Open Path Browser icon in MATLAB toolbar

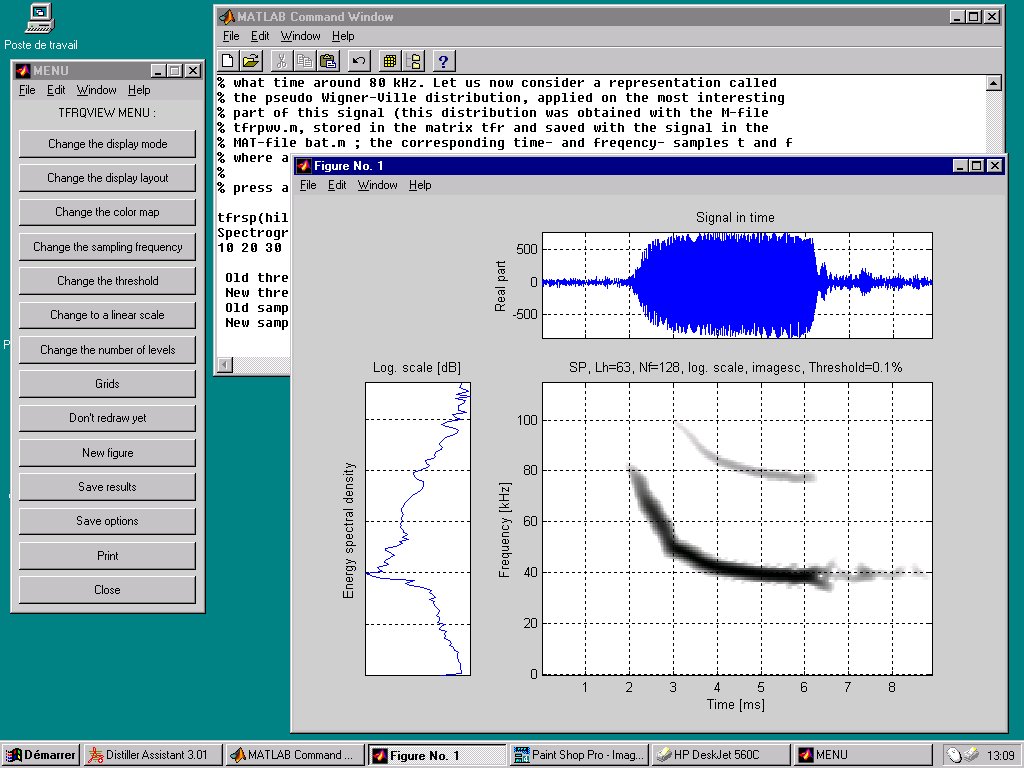tap(413, 61)
